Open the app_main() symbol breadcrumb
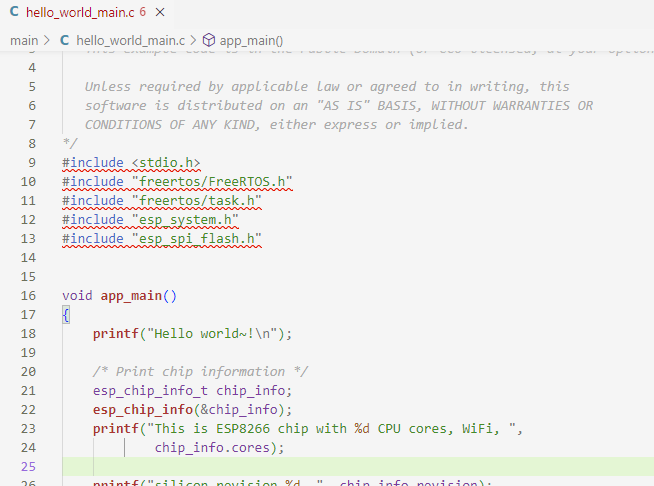 251,41
